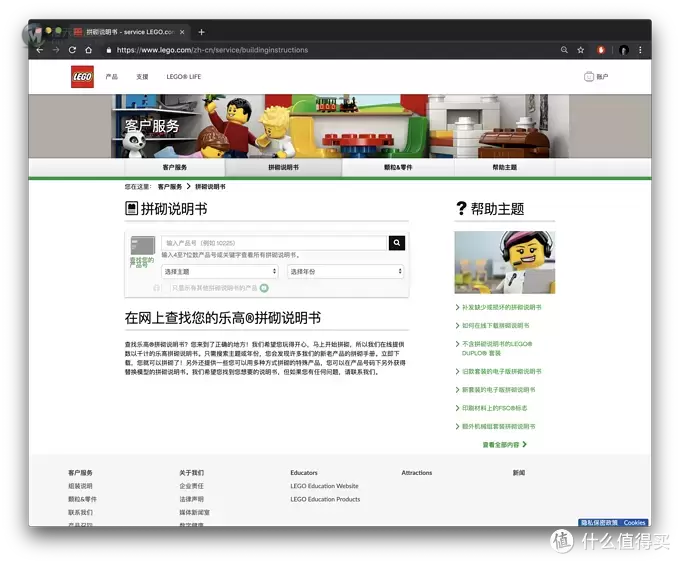This screenshot has height=564, width=680.
Task: Open 额外机械组套装拼砌说明书 link
Action: (499, 427)
